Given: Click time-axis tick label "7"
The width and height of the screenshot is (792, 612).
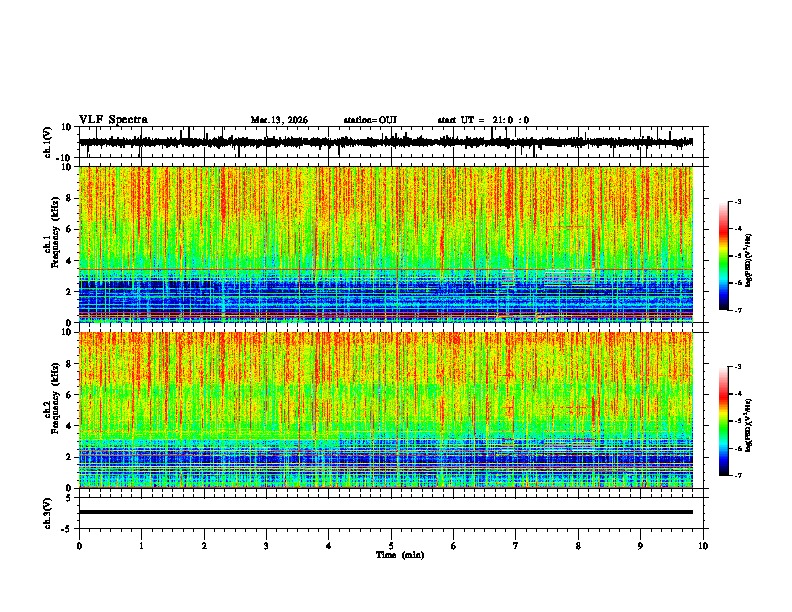Looking at the screenshot, I should pyautogui.click(x=516, y=546).
